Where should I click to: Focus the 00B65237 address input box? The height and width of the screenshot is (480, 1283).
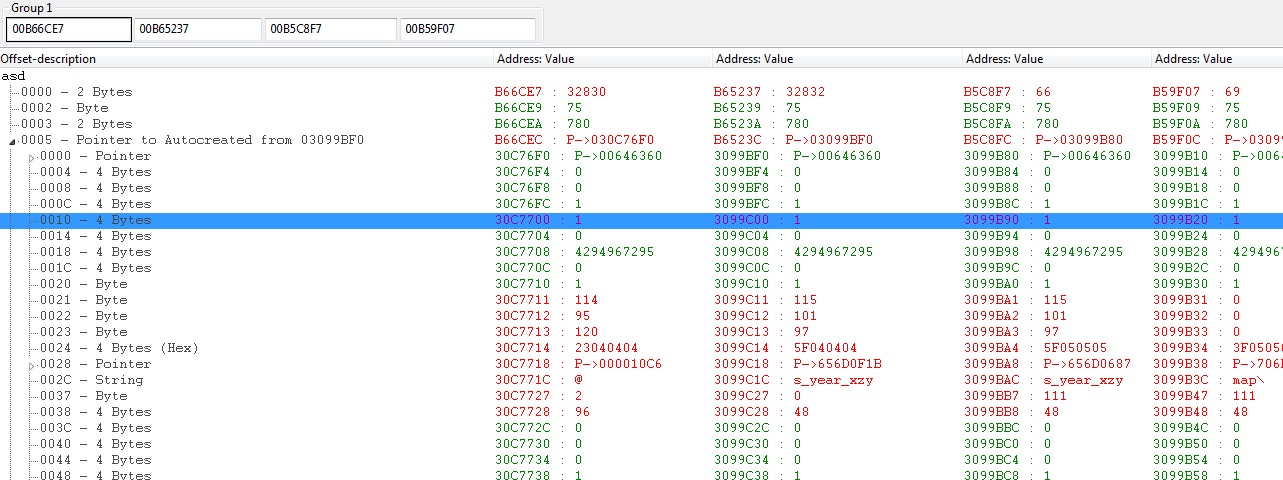point(197,29)
